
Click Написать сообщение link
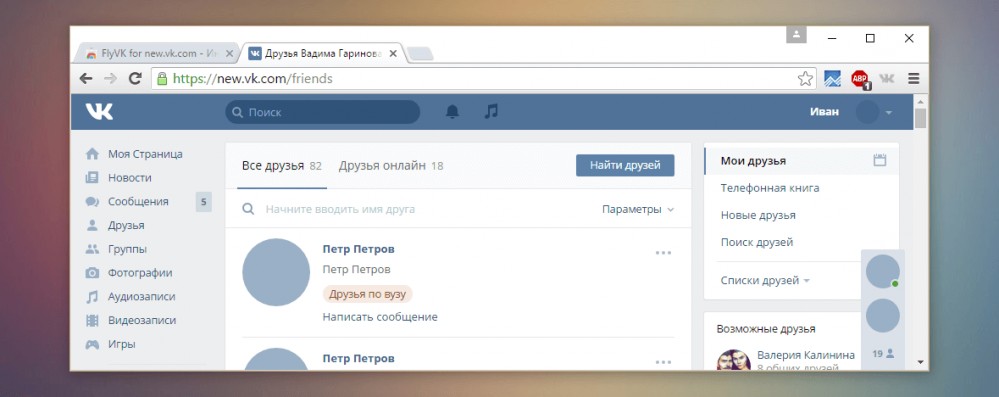(x=380, y=317)
